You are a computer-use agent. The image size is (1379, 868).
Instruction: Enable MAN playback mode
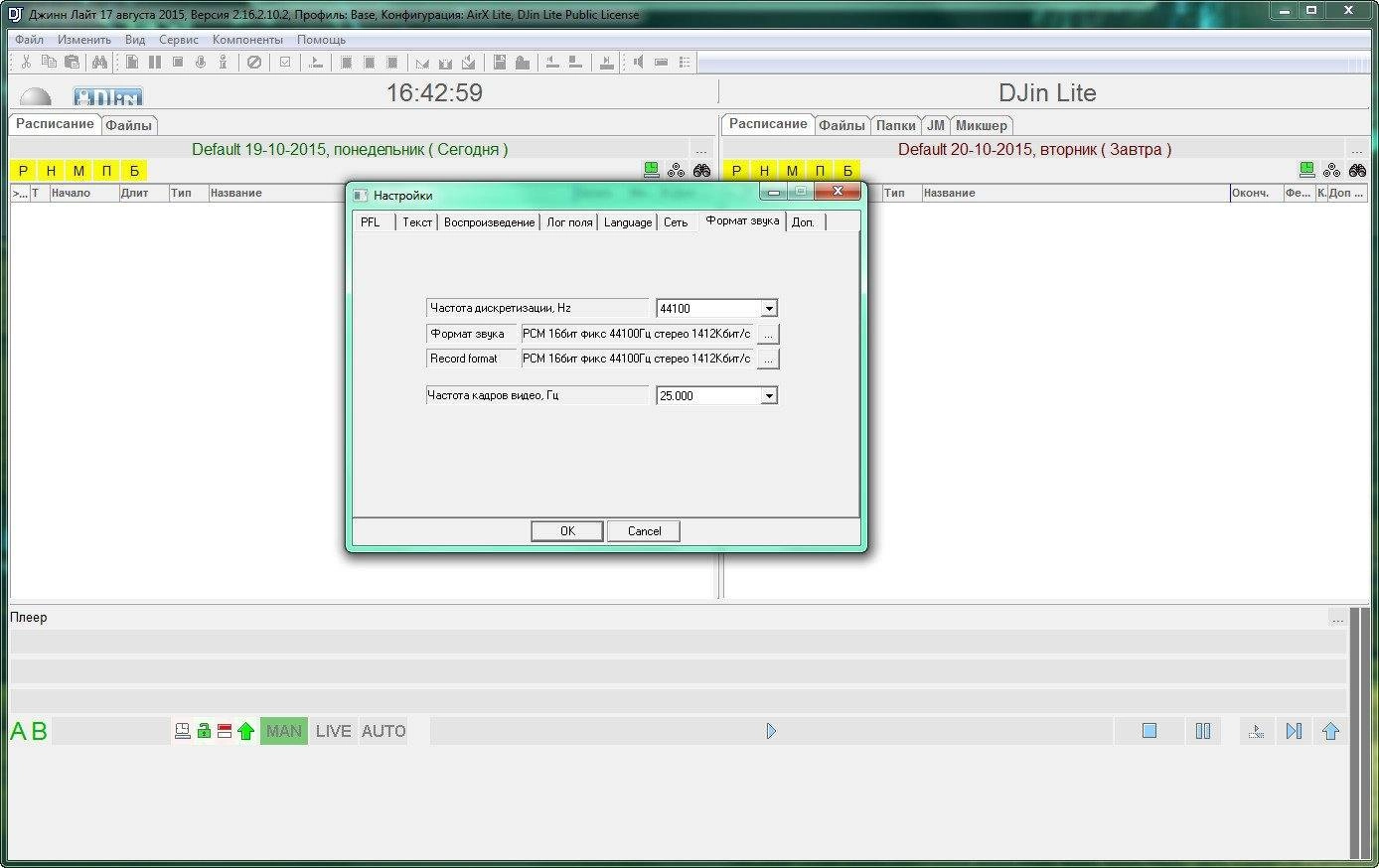pyautogui.click(x=284, y=731)
